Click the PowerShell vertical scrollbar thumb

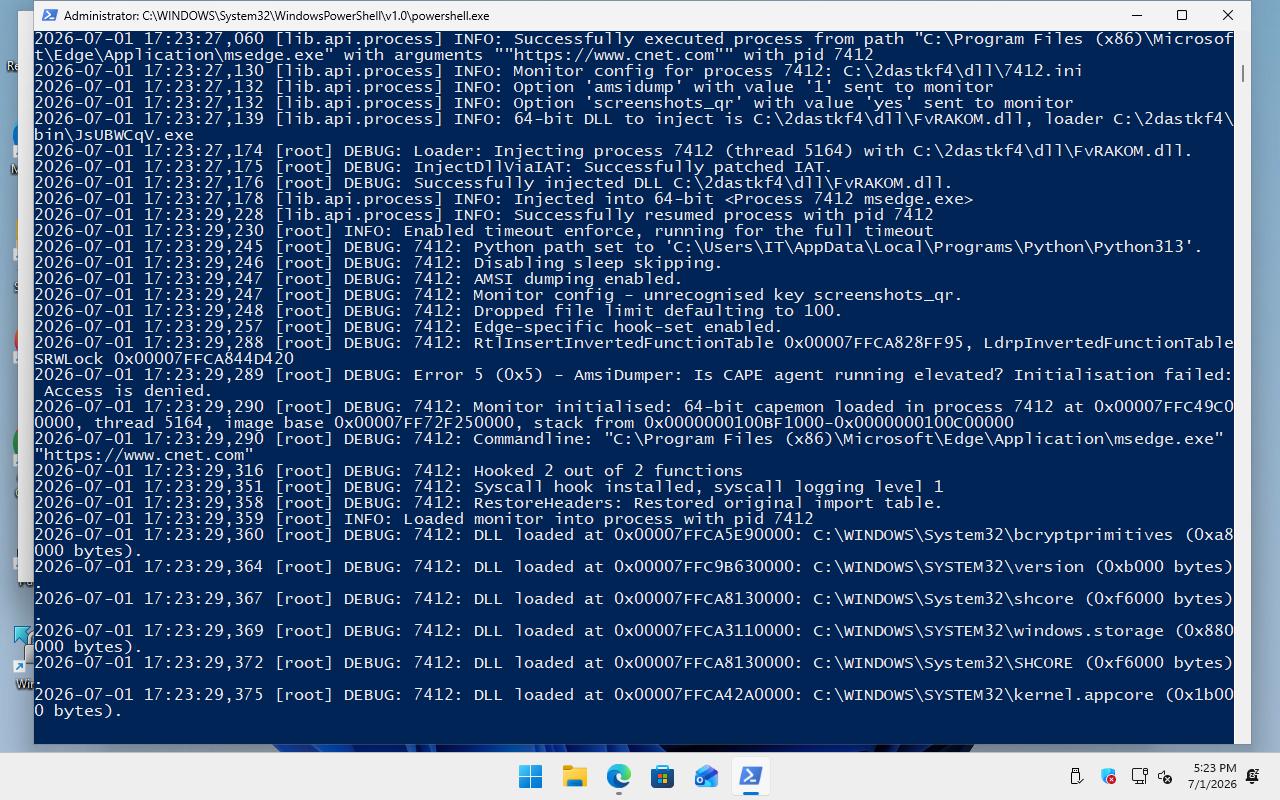click(1243, 74)
